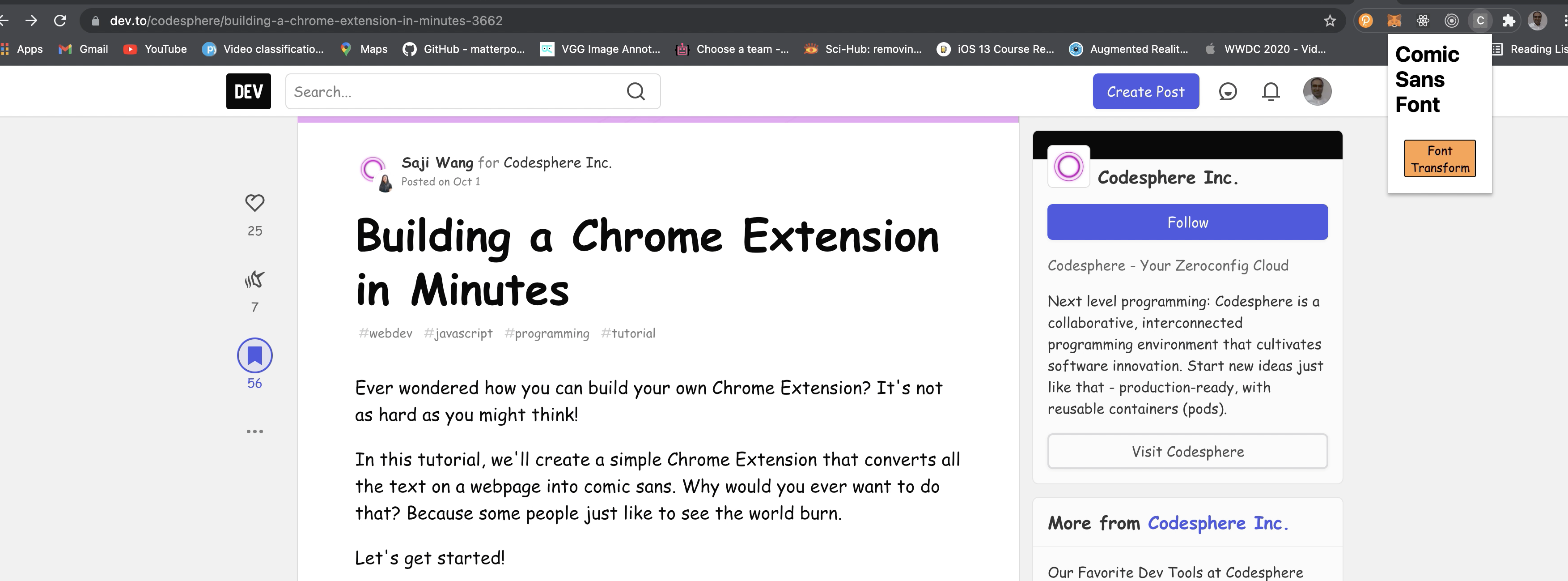Viewport: 1568px width, 581px height.
Task: Toggle the bookmark save icon
Action: 254,355
